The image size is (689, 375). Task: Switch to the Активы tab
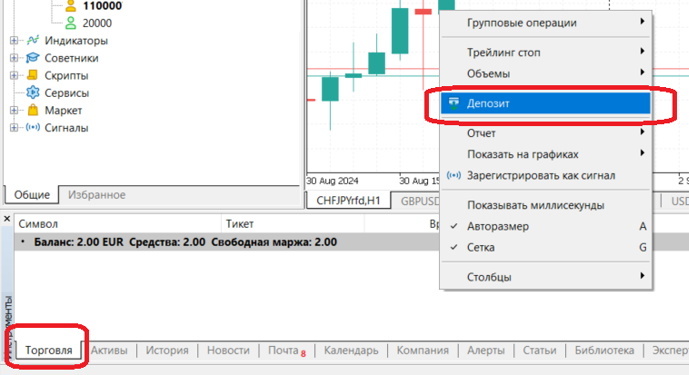click(109, 350)
